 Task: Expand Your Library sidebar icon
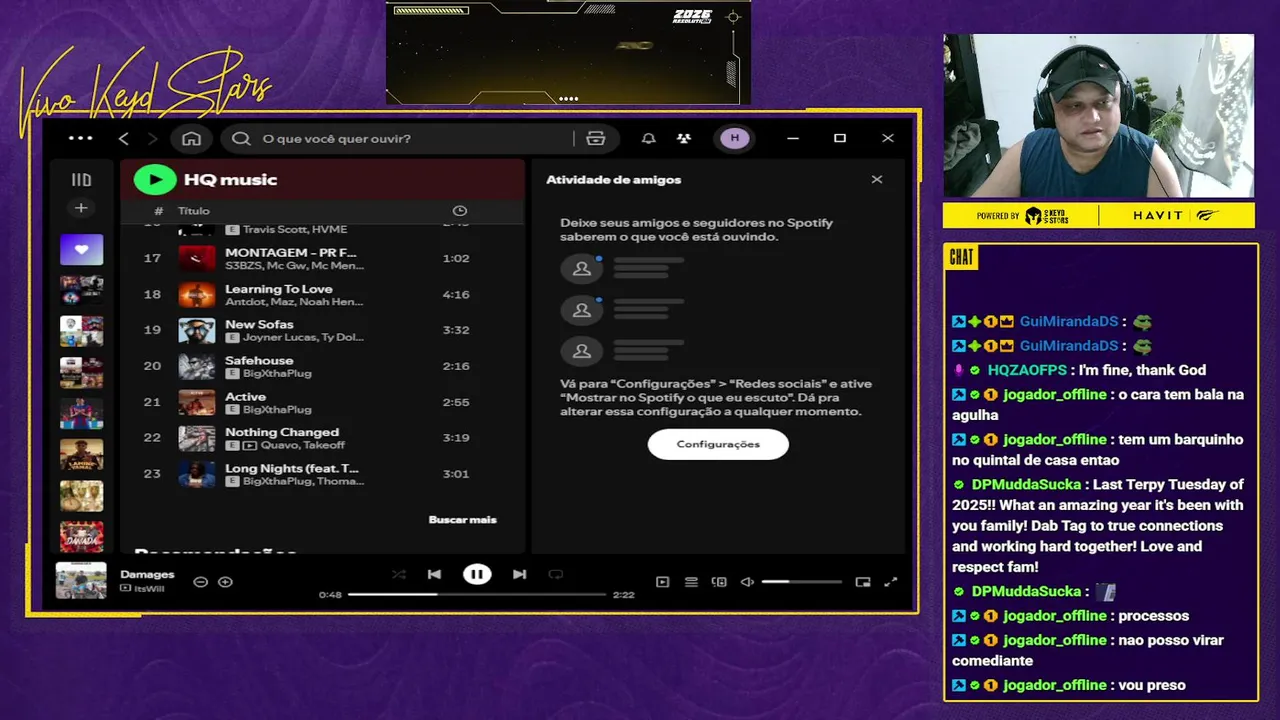[81, 180]
